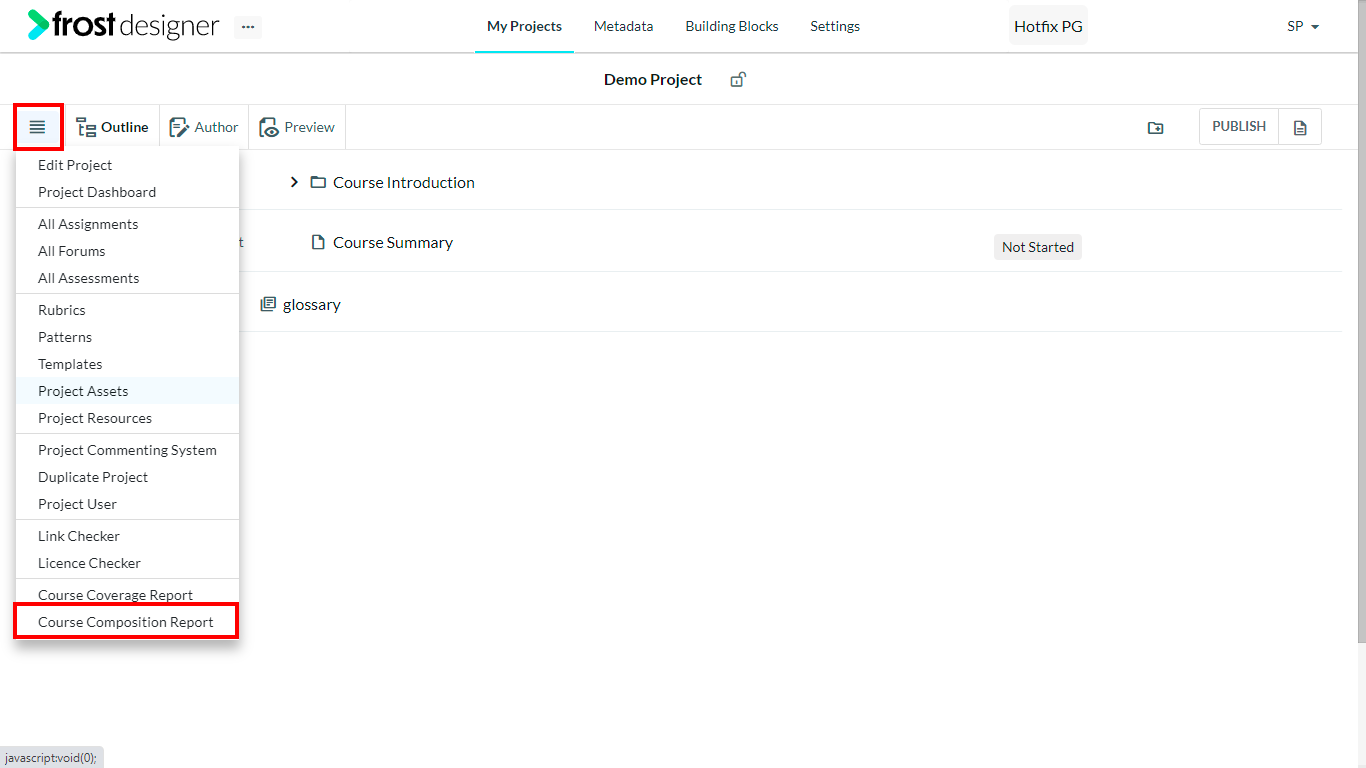This screenshot has width=1366, height=768.
Task: Click the Demo Project title
Action: pos(653,79)
